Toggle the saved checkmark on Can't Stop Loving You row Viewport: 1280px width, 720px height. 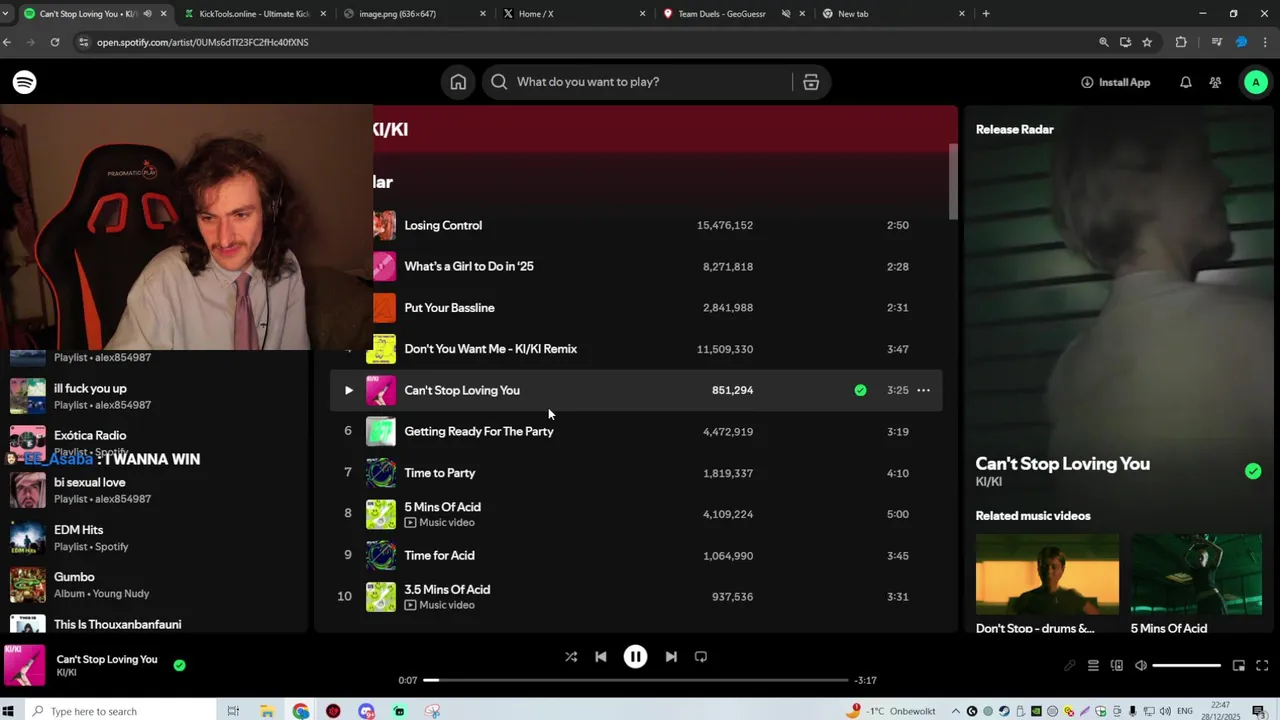click(860, 390)
